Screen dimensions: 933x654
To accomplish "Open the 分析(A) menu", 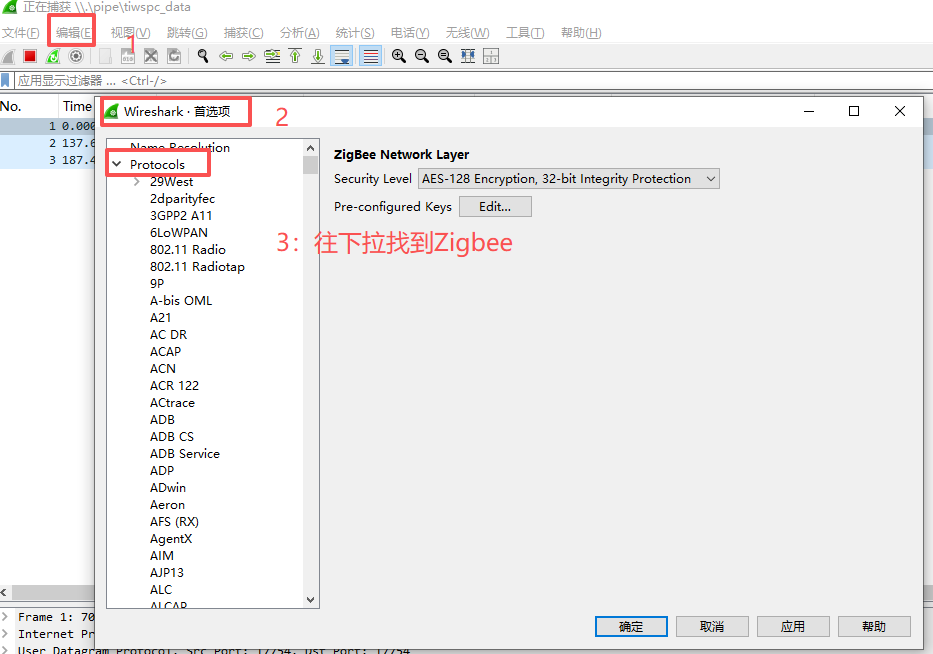I will (300, 33).
